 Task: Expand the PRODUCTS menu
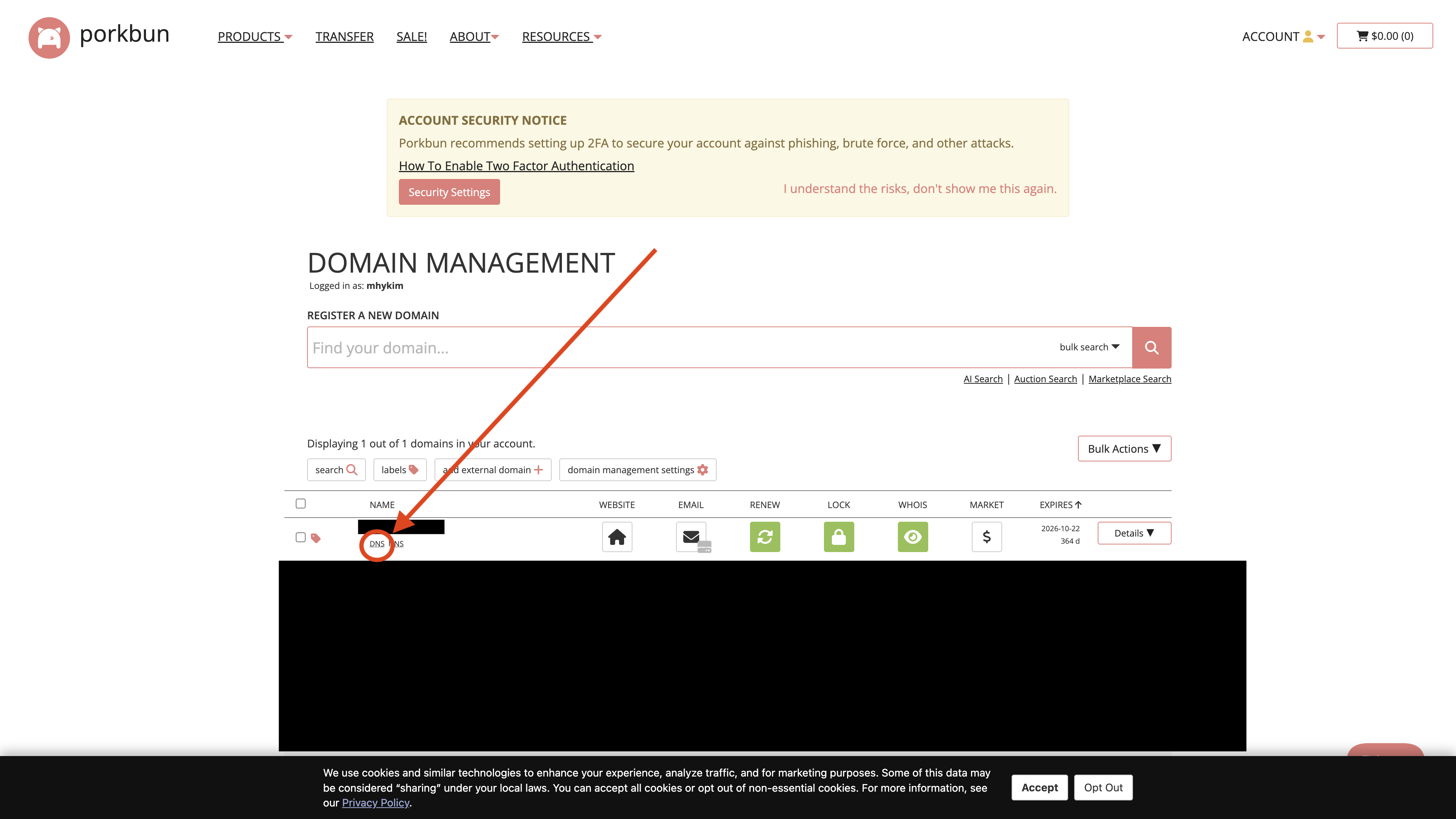coord(255,37)
